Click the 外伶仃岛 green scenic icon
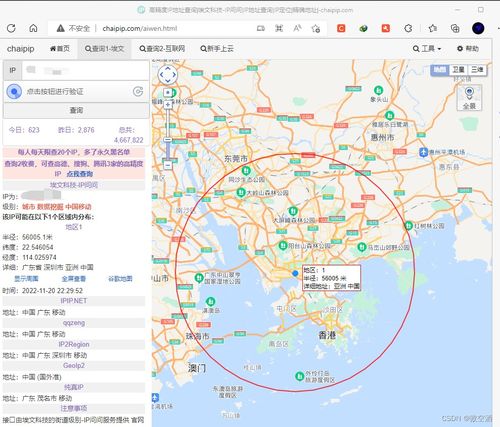The width and height of the screenshot is (500, 427). pyautogui.click(x=299, y=376)
